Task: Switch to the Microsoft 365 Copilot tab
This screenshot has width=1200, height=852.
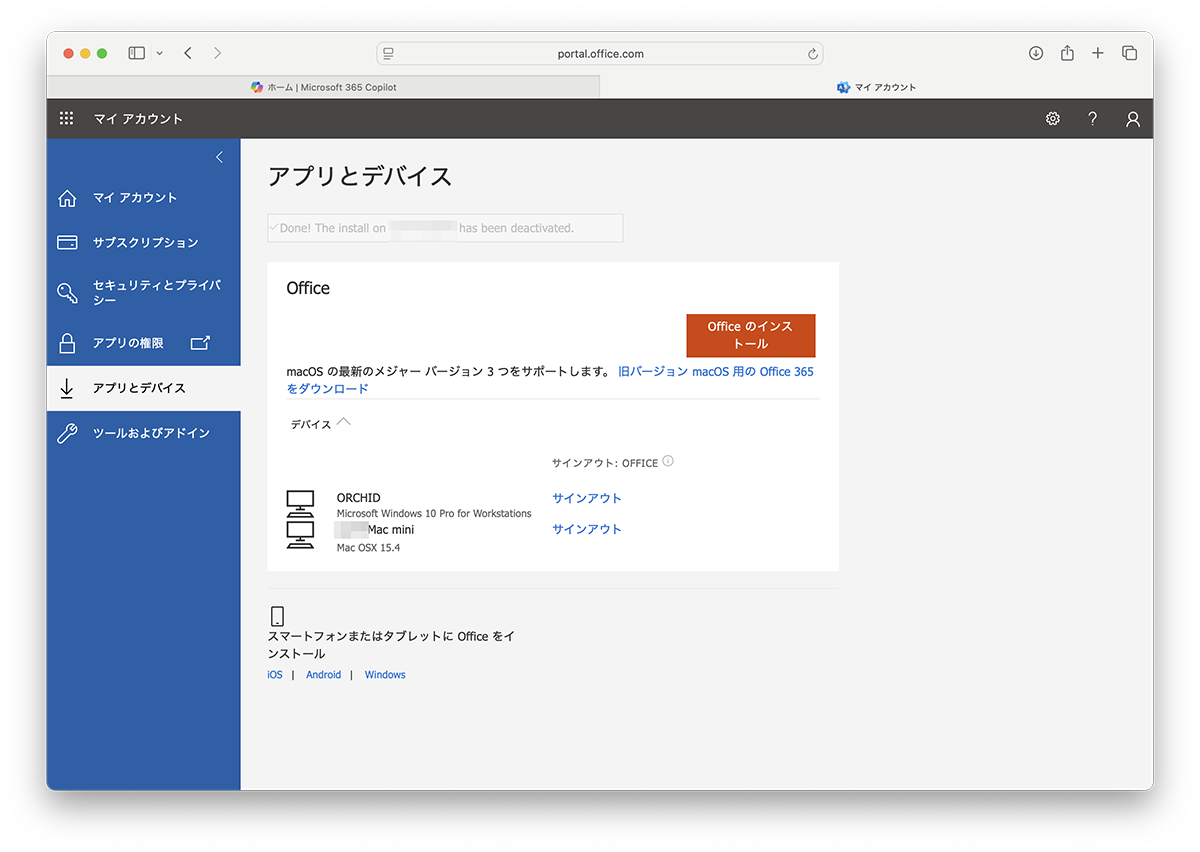Action: 323,87
